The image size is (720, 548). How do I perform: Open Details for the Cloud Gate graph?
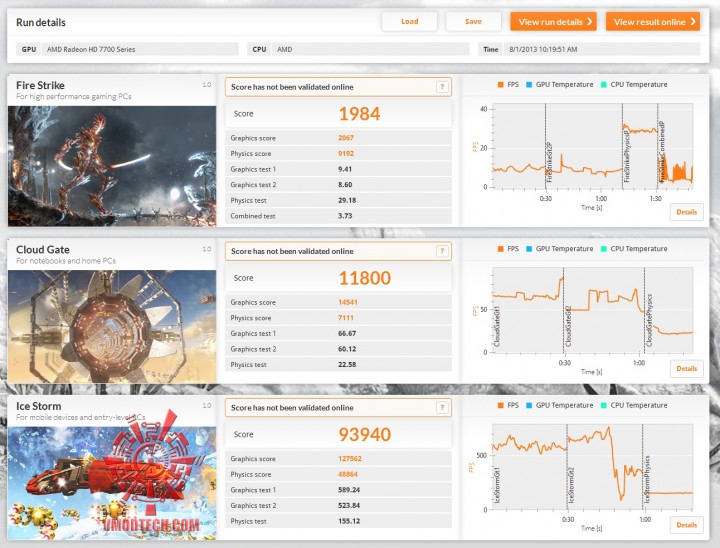click(686, 368)
